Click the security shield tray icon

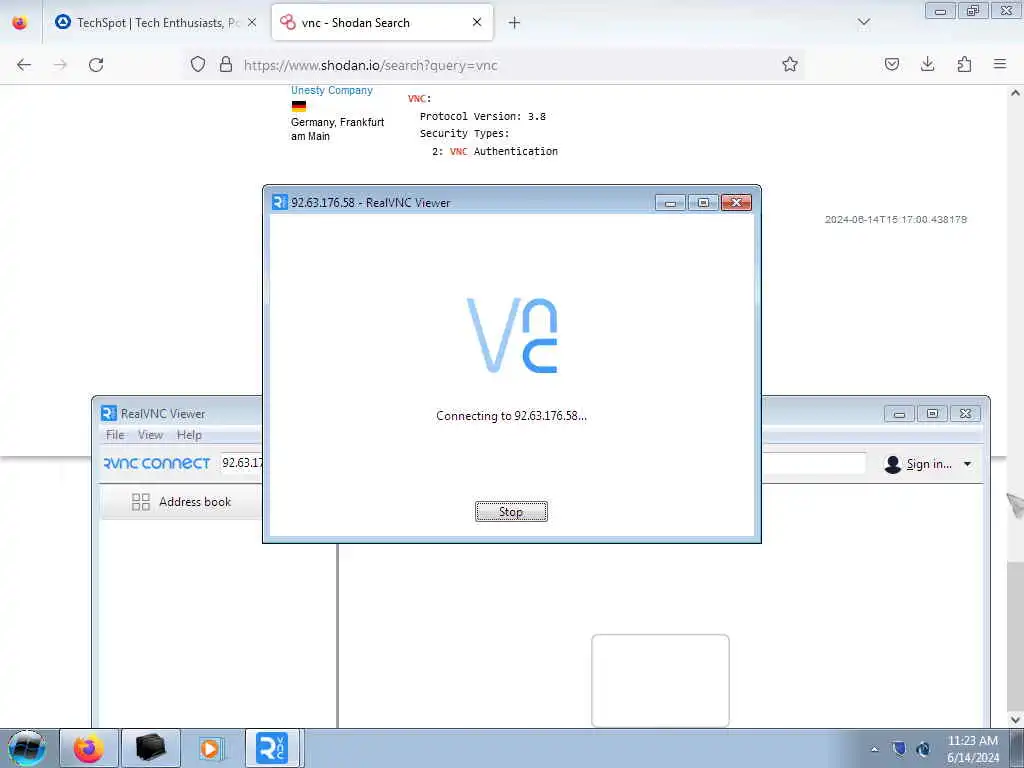pyautogui.click(x=899, y=749)
